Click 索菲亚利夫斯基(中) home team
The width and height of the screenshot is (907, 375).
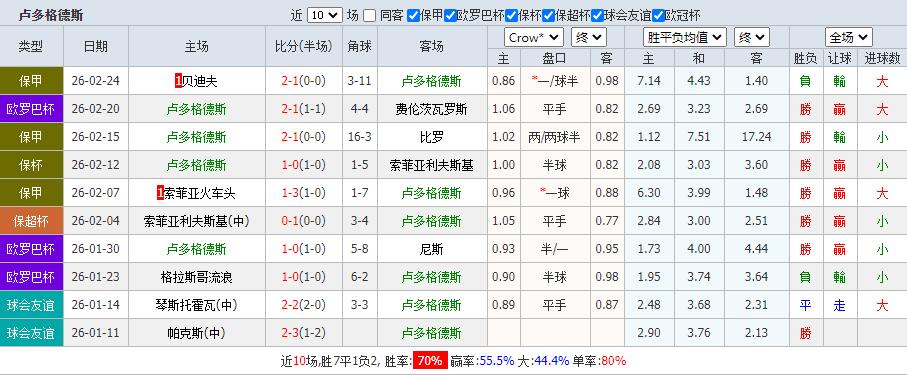point(197,221)
